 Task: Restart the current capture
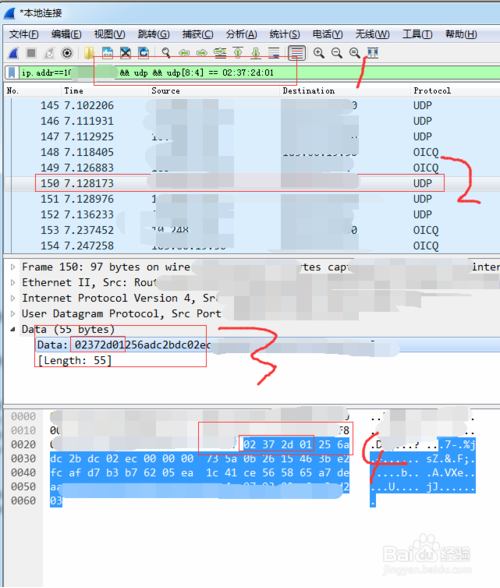(x=49, y=53)
